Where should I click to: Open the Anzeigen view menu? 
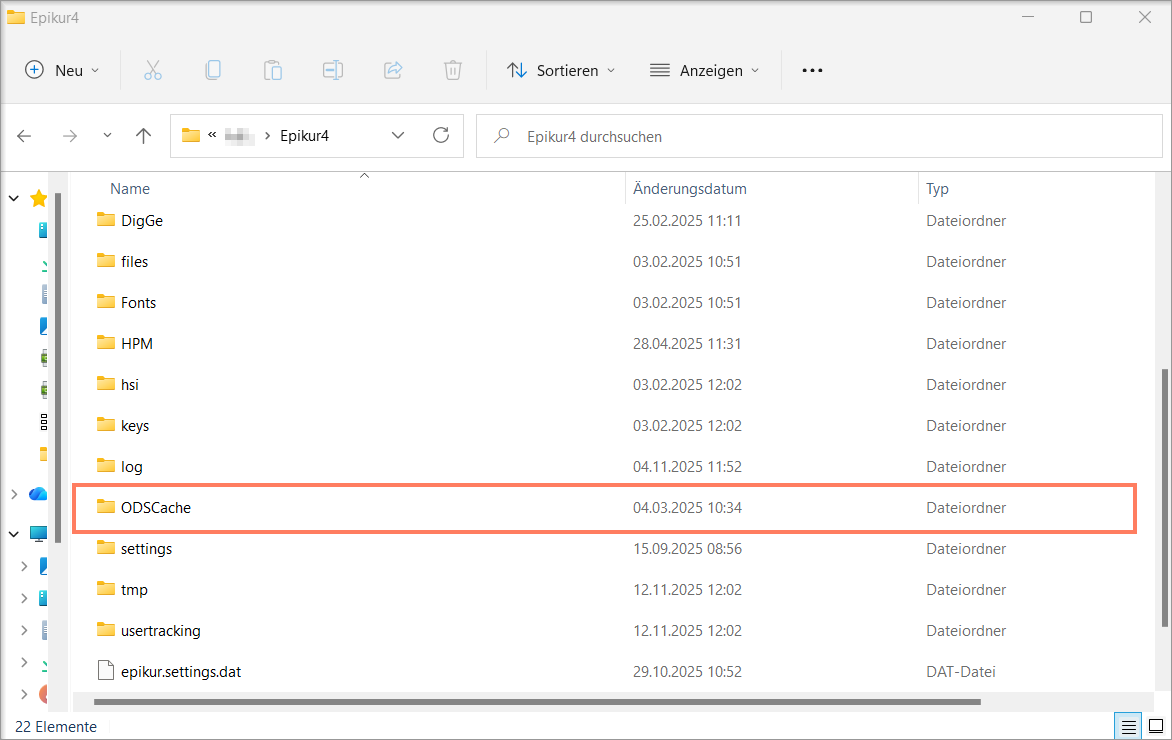click(x=704, y=70)
